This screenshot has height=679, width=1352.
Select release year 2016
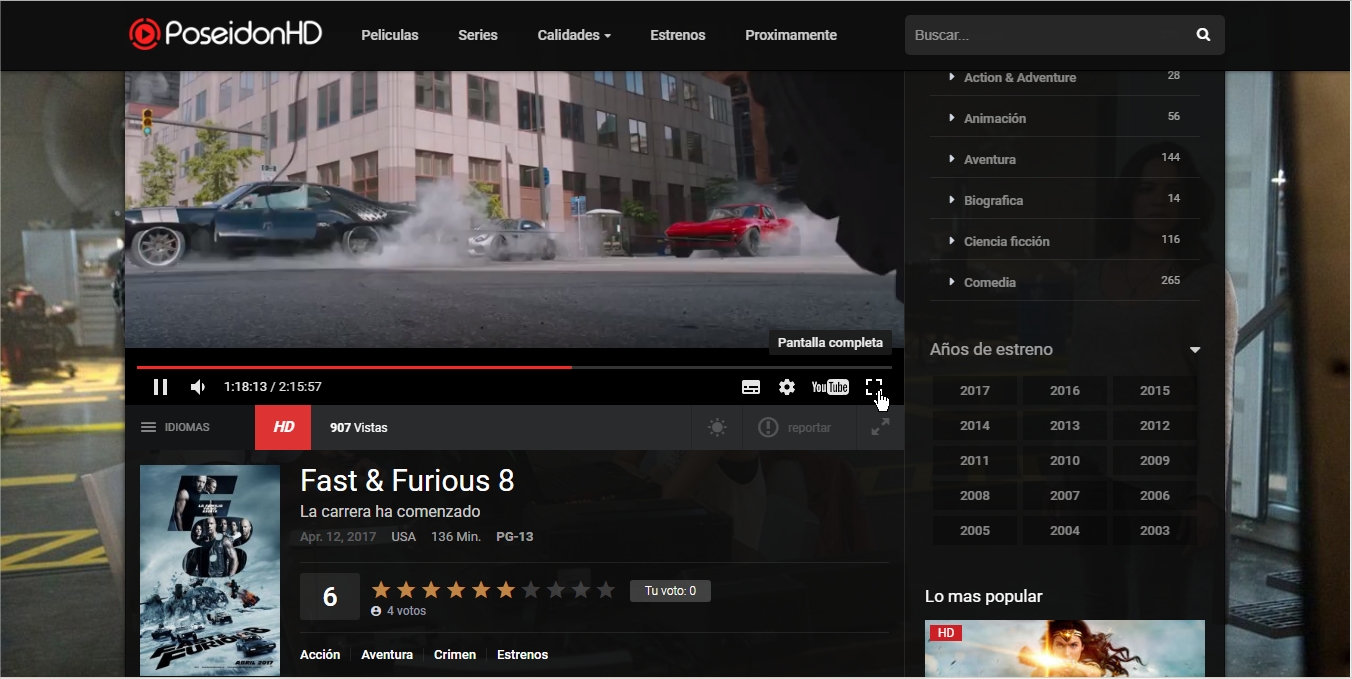(x=1065, y=391)
